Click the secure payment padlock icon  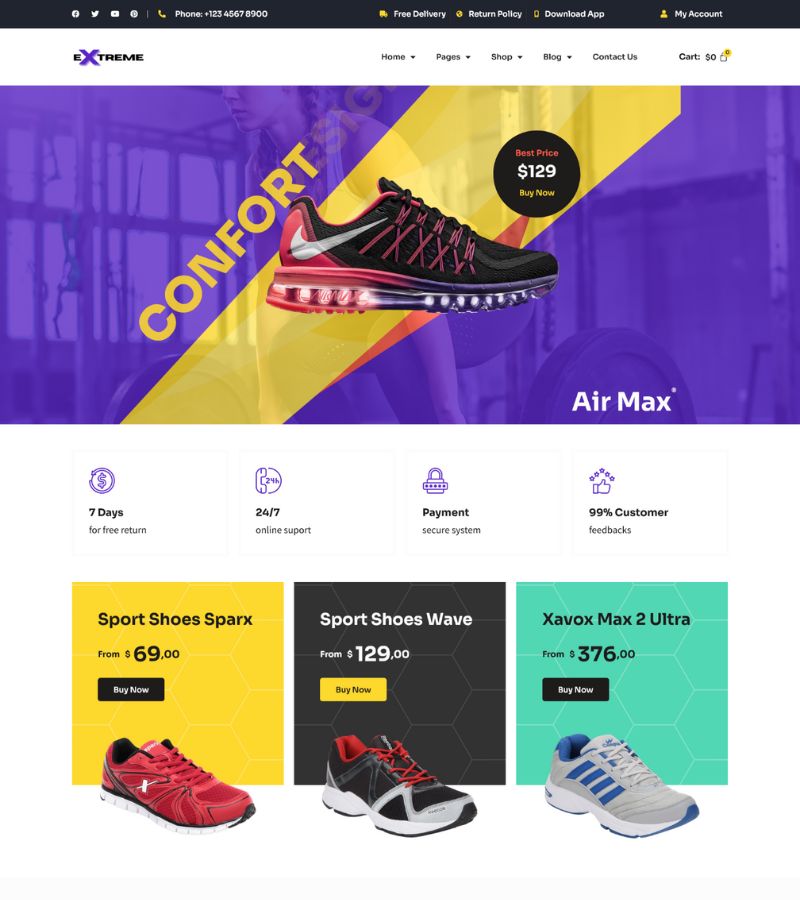pos(435,480)
